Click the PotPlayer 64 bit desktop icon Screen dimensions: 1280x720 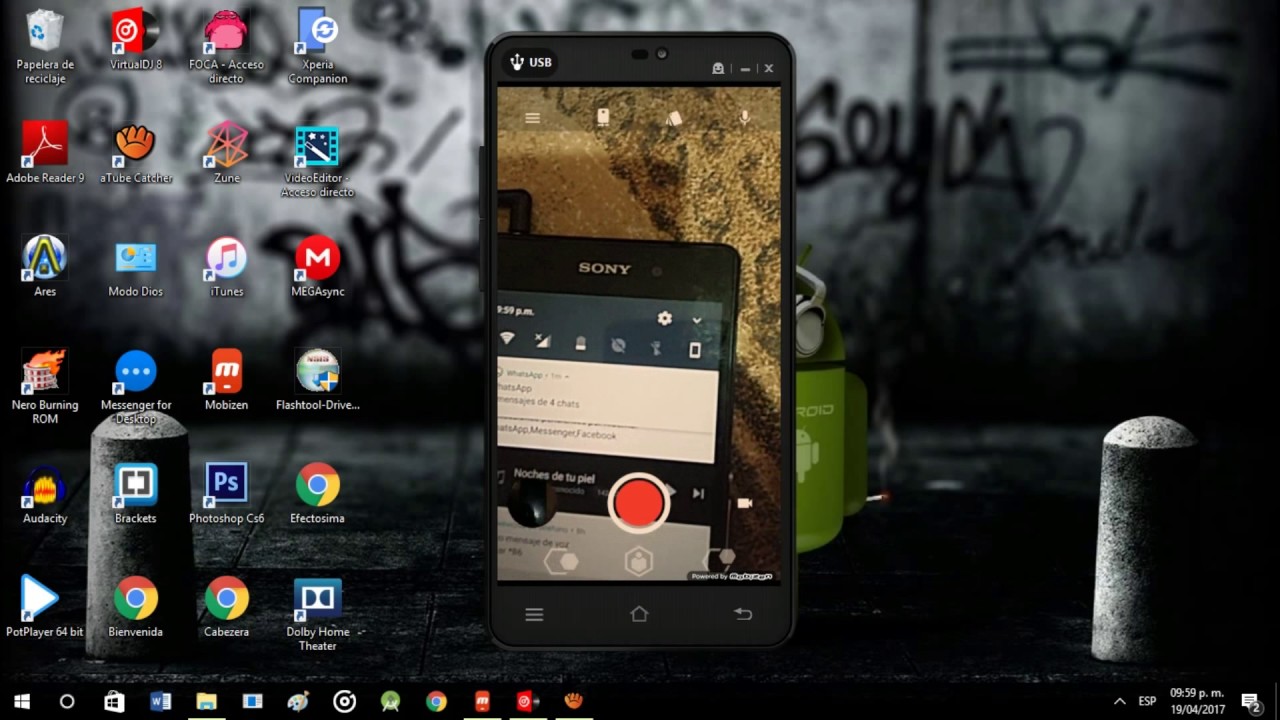45,607
